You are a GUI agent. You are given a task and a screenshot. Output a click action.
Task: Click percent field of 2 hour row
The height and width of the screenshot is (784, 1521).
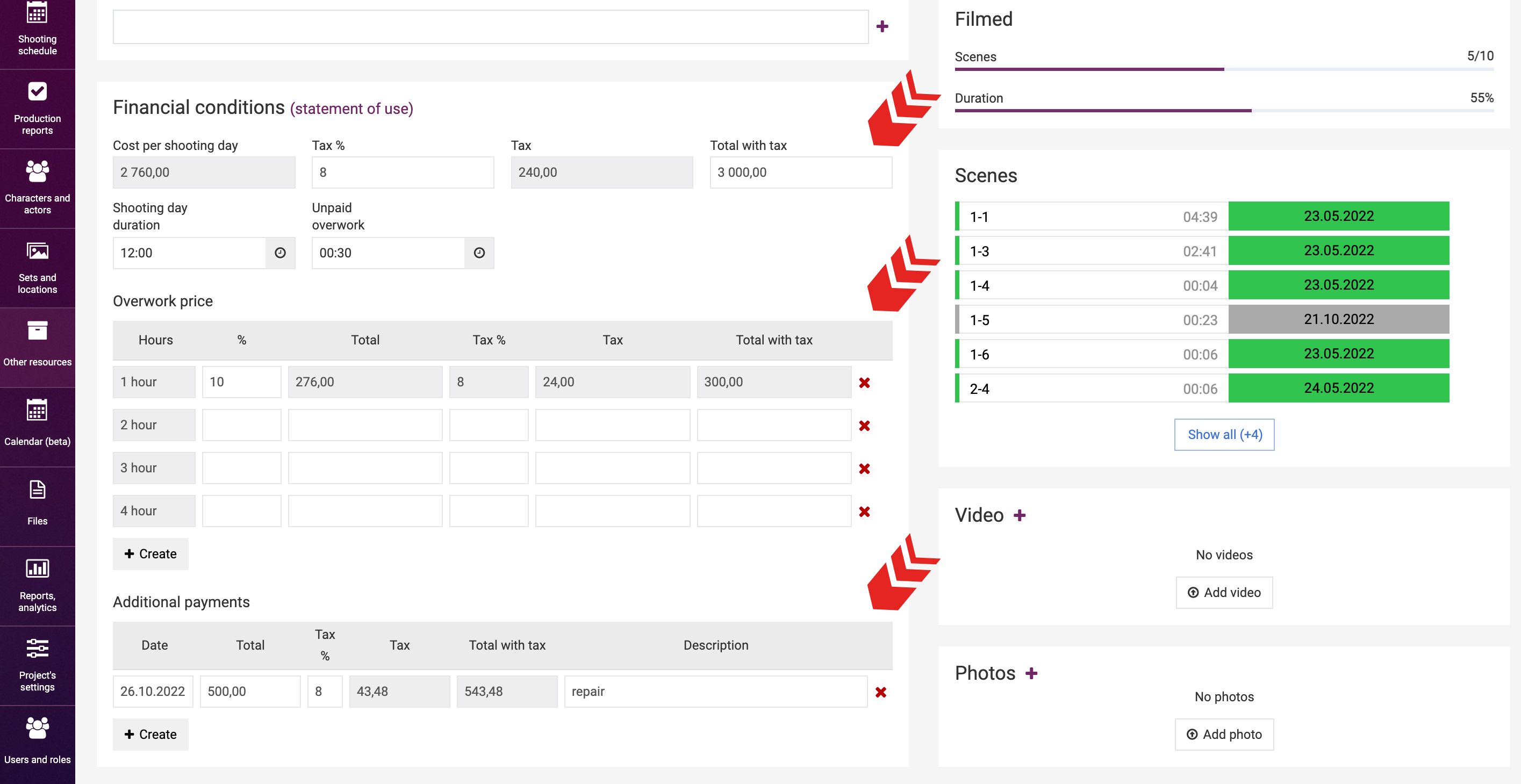(x=241, y=425)
